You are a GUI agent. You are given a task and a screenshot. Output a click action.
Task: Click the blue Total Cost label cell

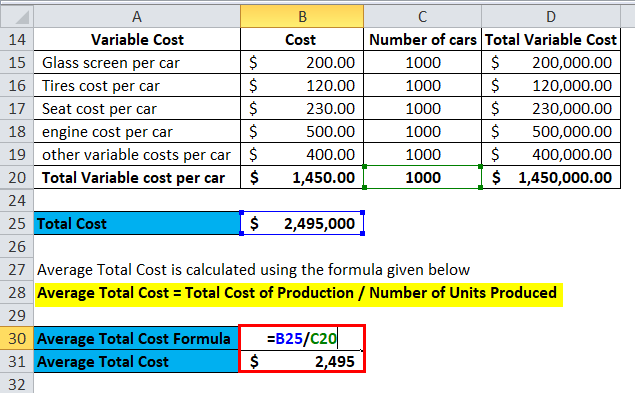point(137,223)
